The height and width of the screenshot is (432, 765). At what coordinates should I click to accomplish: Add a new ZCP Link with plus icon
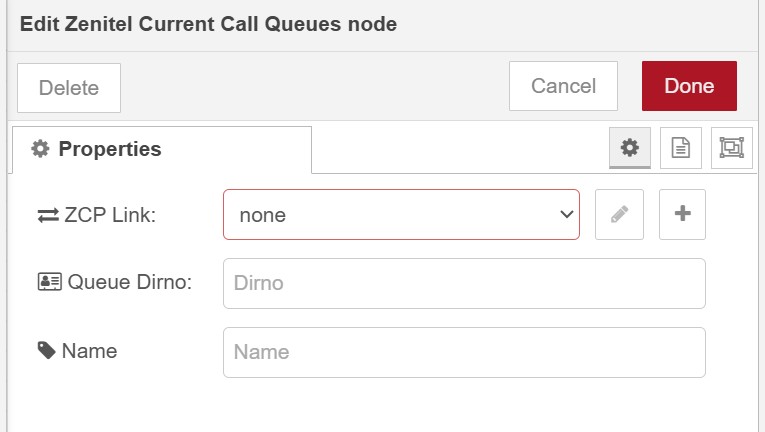coord(682,214)
